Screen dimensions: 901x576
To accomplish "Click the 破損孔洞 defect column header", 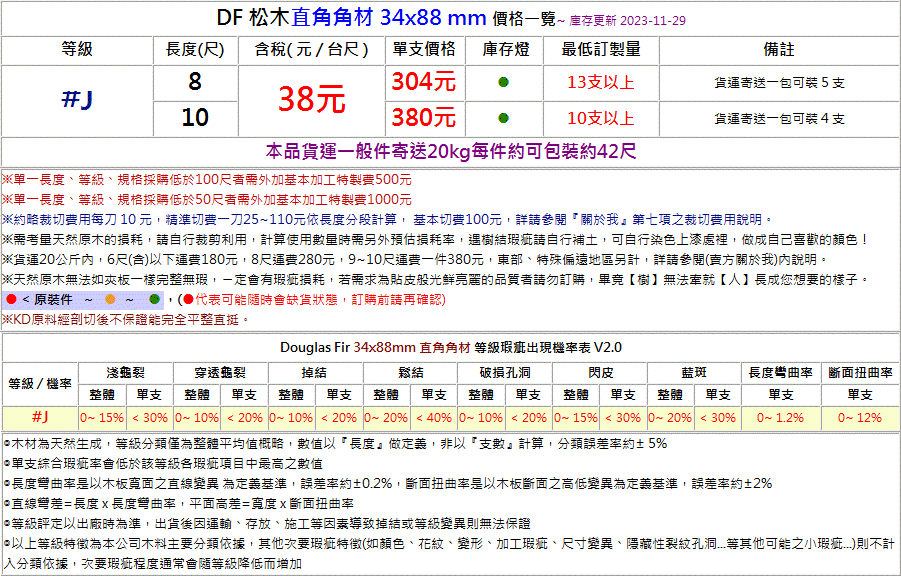I will tap(505, 373).
